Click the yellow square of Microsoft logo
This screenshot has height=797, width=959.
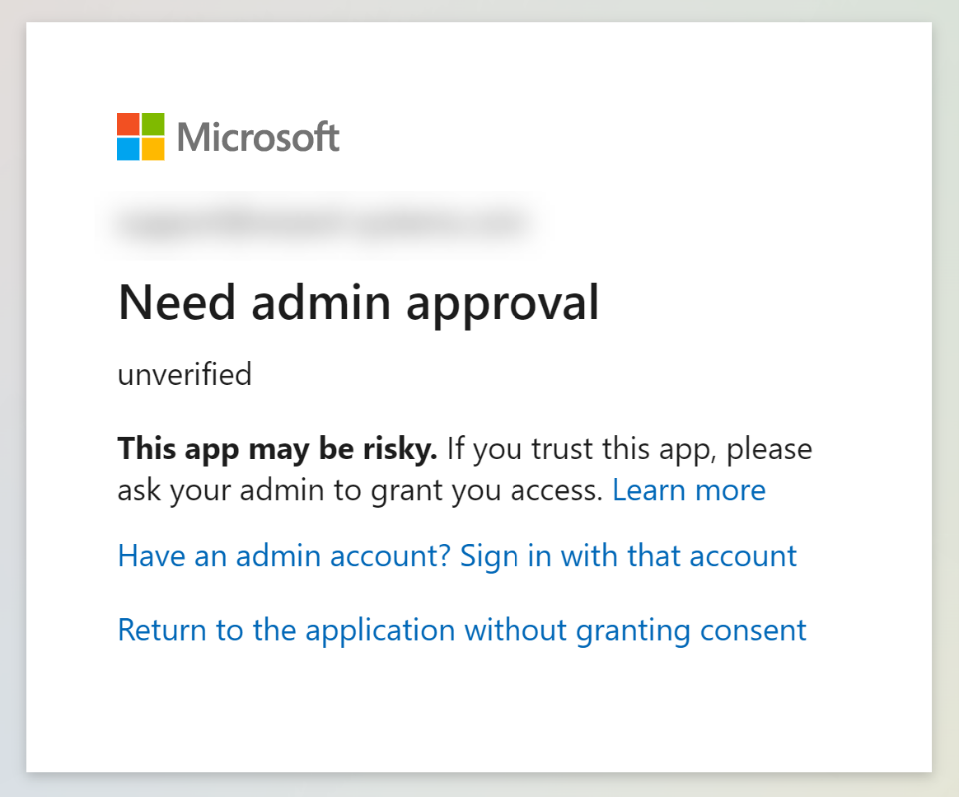[x=153, y=149]
